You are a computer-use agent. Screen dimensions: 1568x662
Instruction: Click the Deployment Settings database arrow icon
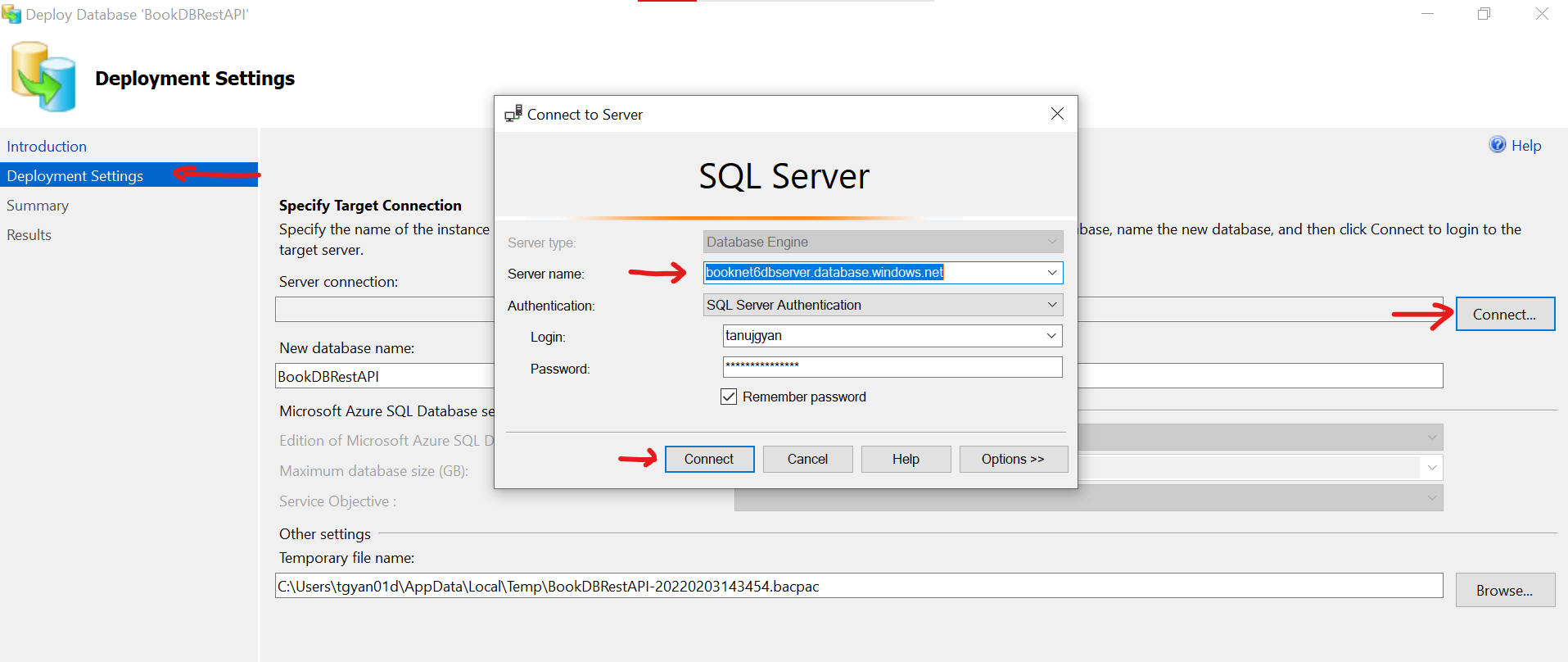click(43, 78)
